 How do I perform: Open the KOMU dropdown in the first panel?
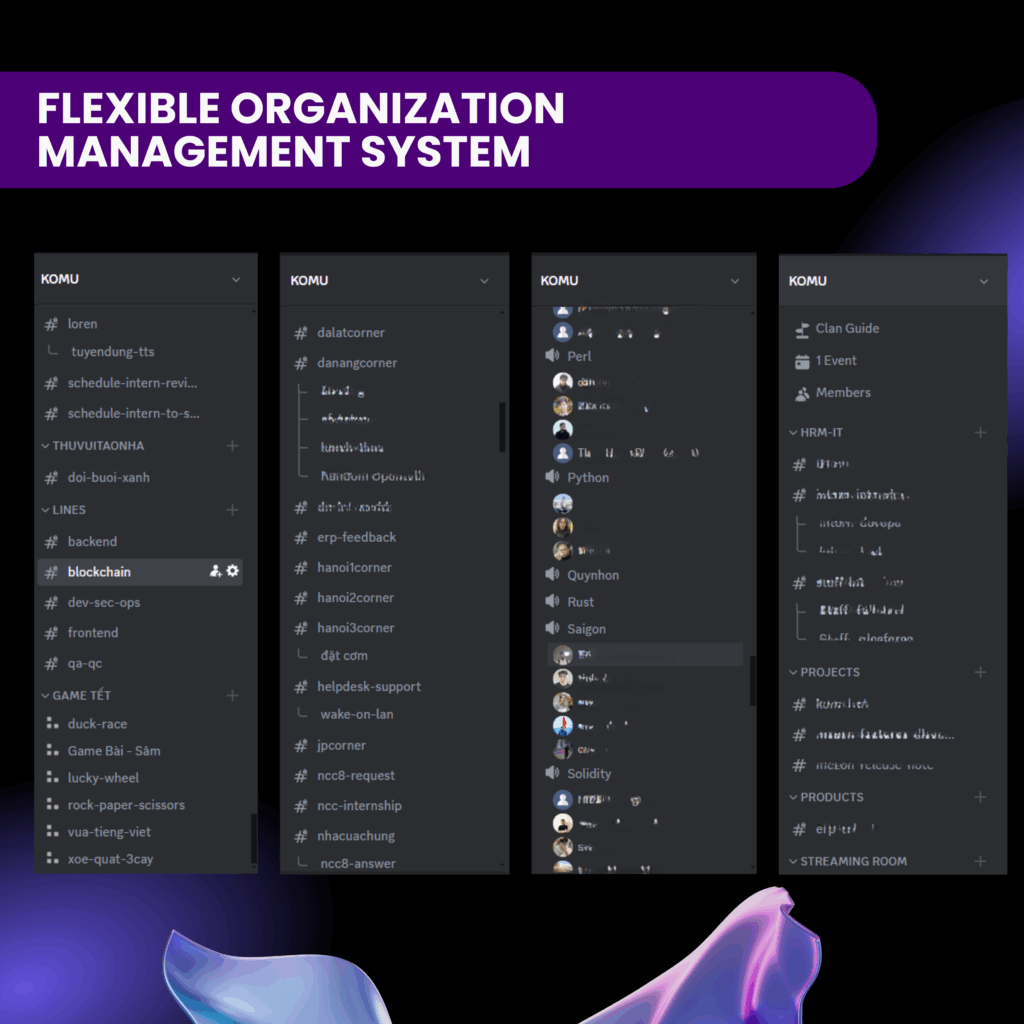click(x=236, y=280)
